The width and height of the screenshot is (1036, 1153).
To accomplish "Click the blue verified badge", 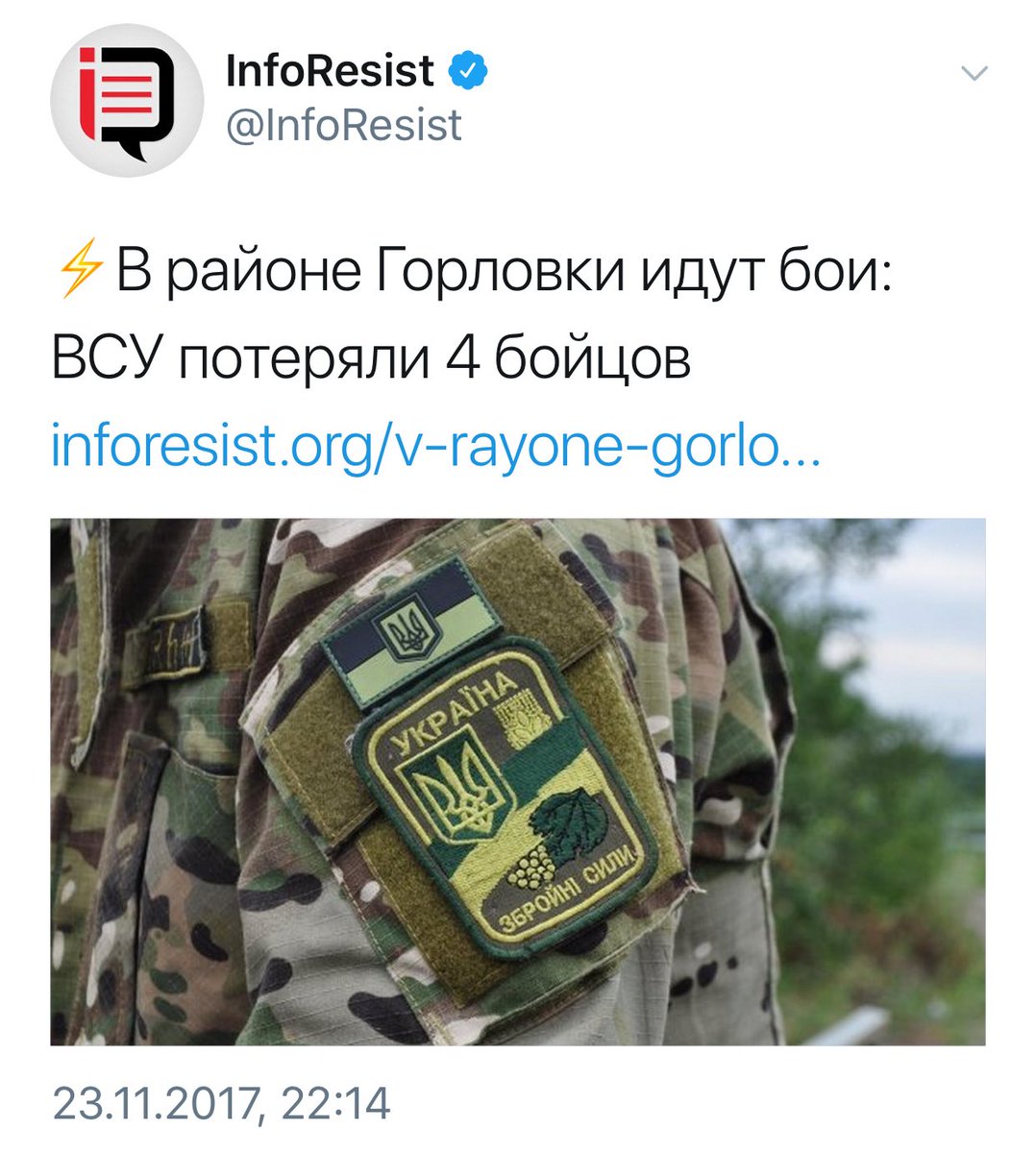I will tap(470, 71).
